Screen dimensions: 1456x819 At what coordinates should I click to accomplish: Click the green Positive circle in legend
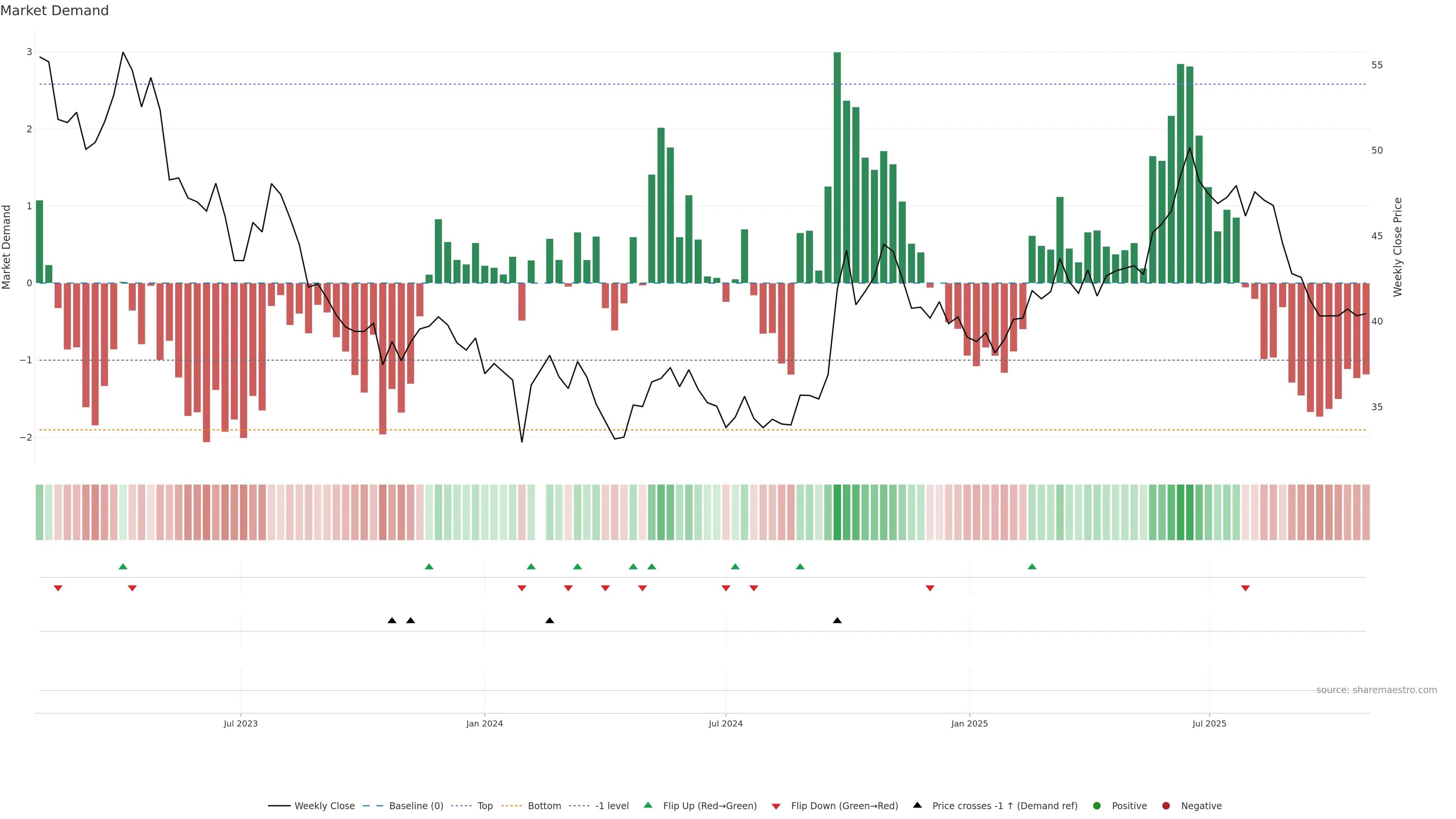coord(1097,805)
